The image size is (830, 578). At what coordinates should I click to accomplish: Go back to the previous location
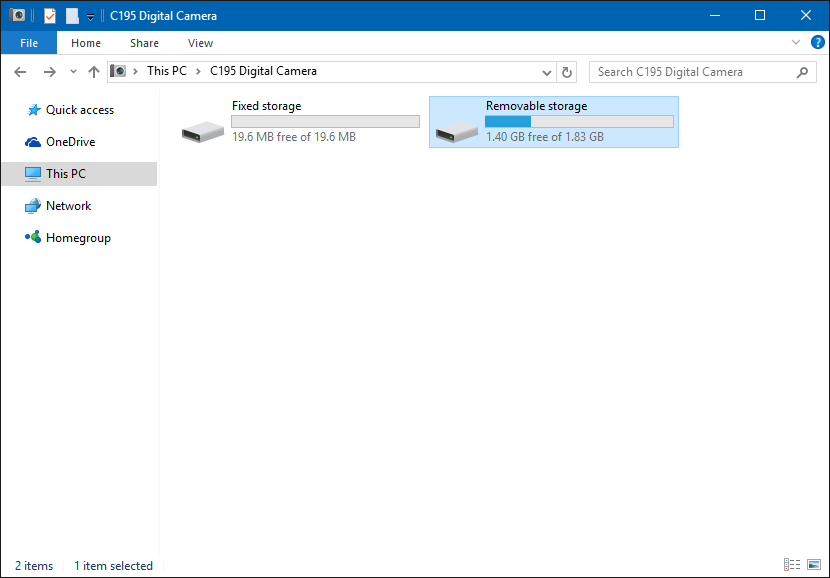click(x=20, y=72)
